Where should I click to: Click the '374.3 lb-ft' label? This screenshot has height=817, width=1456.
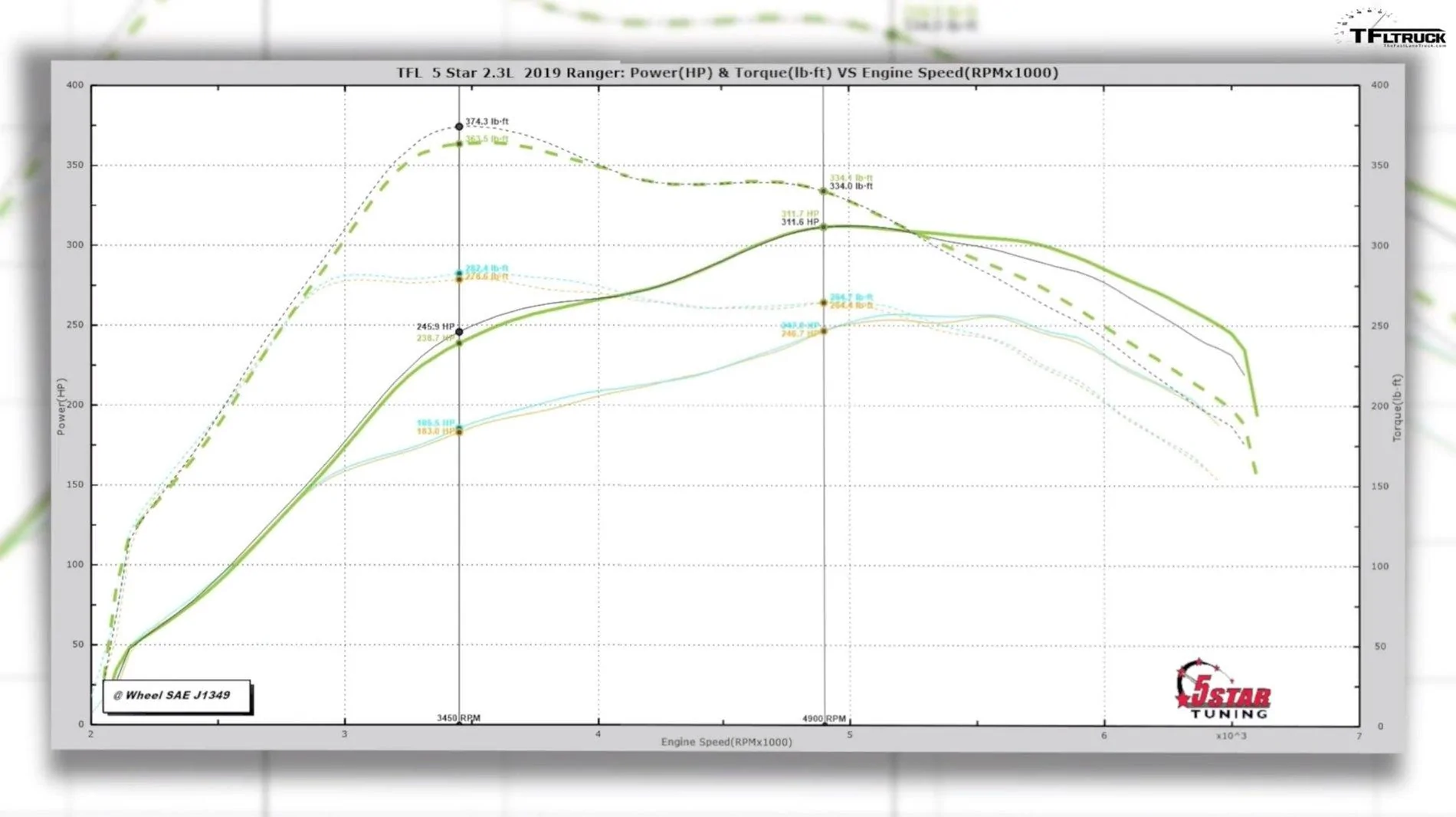(487, 122)
